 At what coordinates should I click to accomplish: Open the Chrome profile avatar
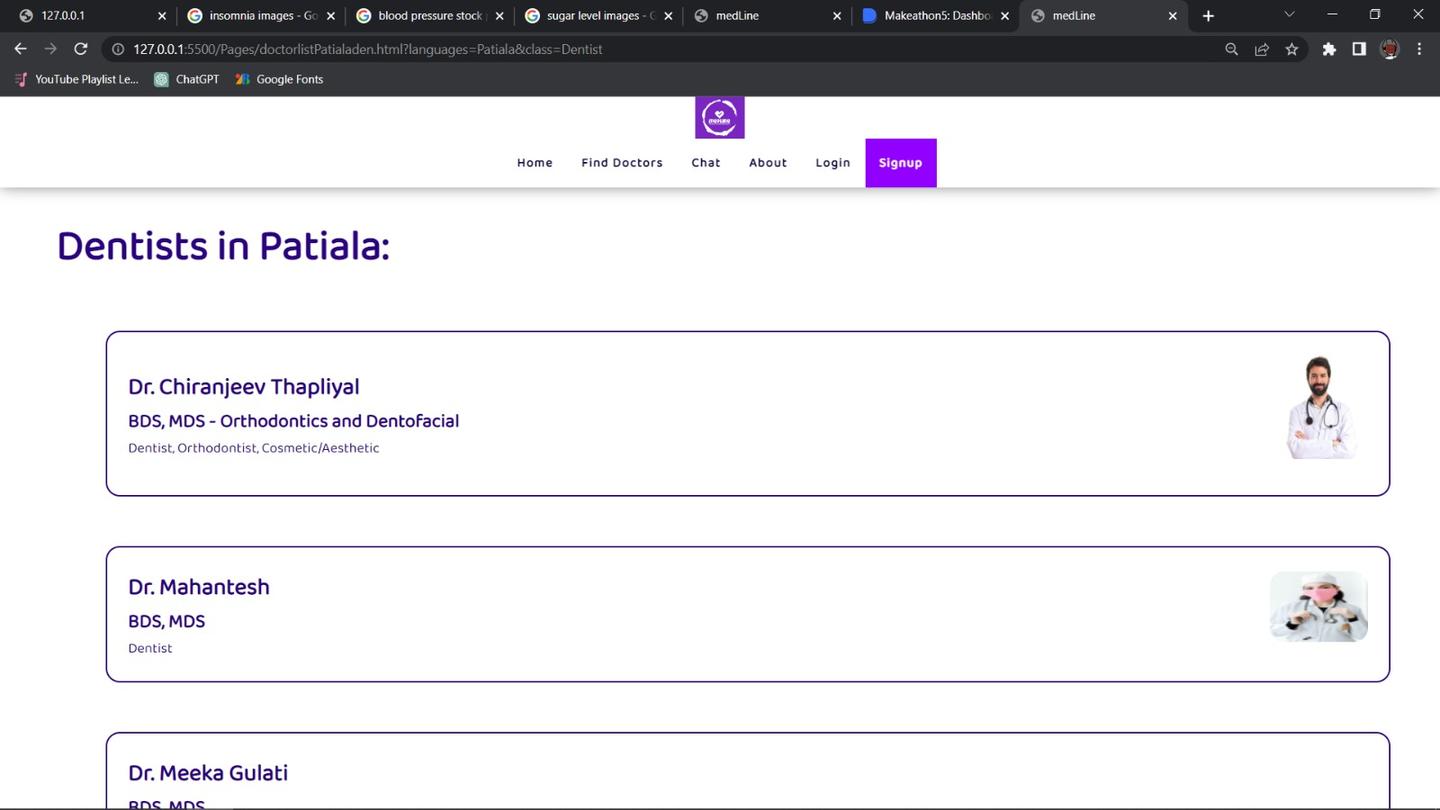coord(1390,49)
